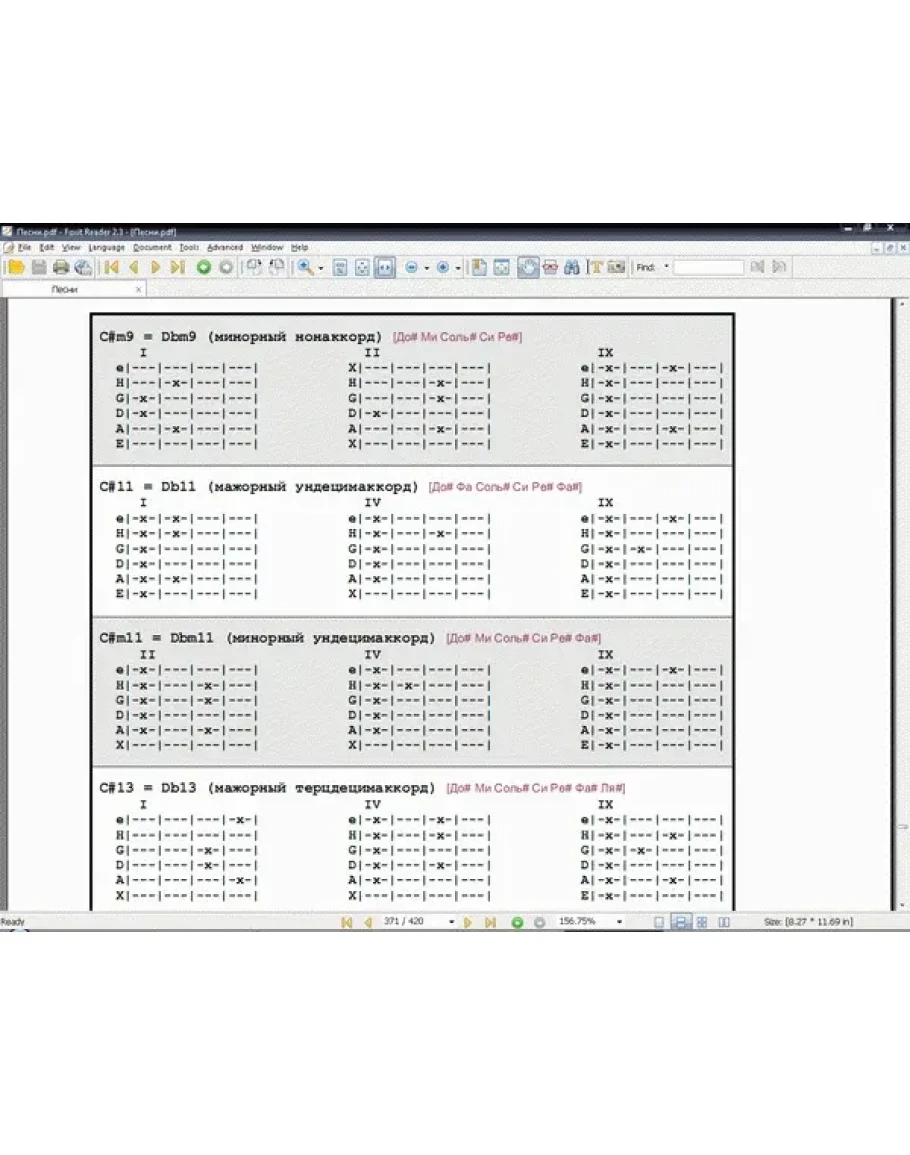This screenshot has height=1155, width=910.
Task: Switch to continuous page layout in status bar
Action: (681, 922)
